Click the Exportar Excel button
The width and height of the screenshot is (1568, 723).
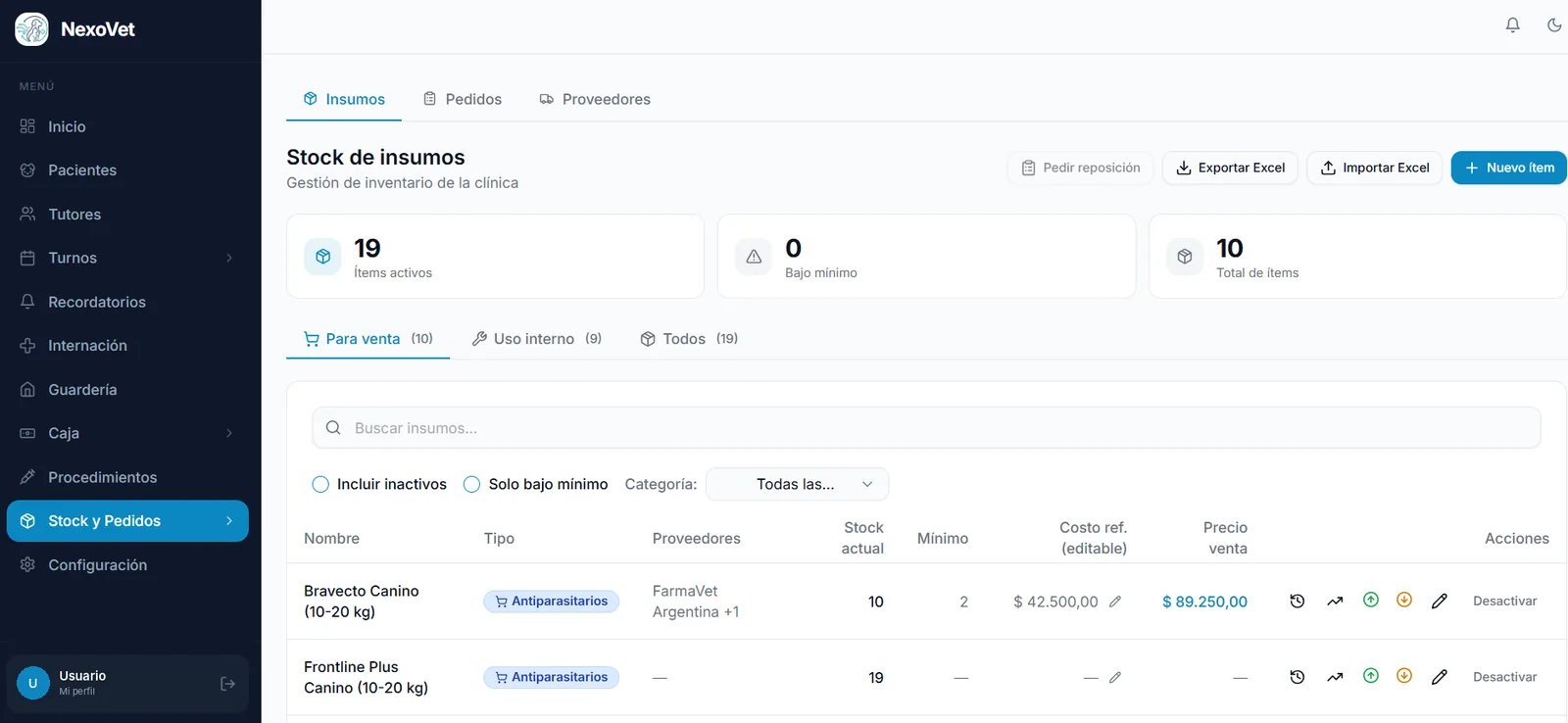(1230, 168)
